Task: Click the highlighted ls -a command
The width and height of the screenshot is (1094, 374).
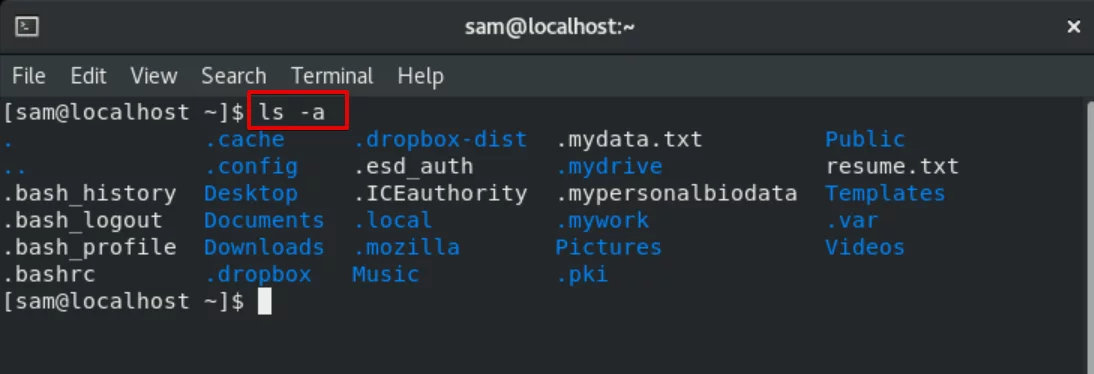Action: pos(297,110)
